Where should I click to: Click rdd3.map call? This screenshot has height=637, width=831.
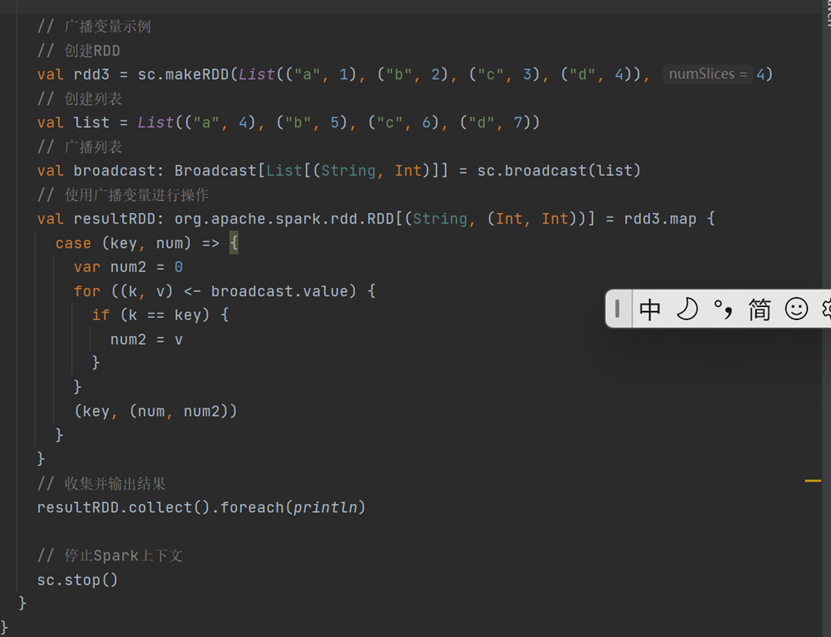660,219
